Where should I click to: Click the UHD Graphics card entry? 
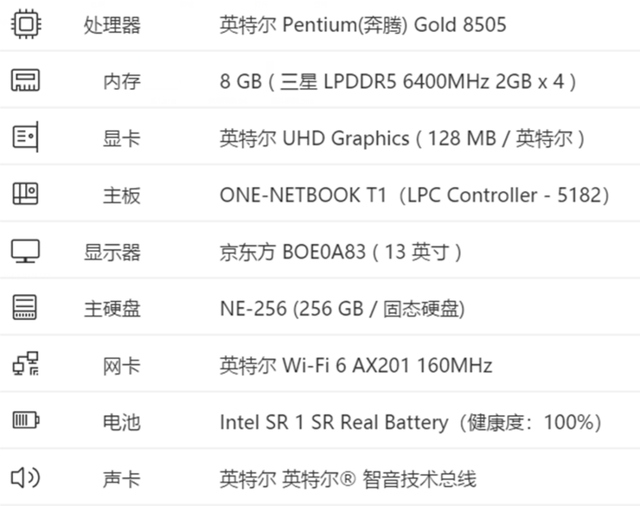click(x=402, y=138)
